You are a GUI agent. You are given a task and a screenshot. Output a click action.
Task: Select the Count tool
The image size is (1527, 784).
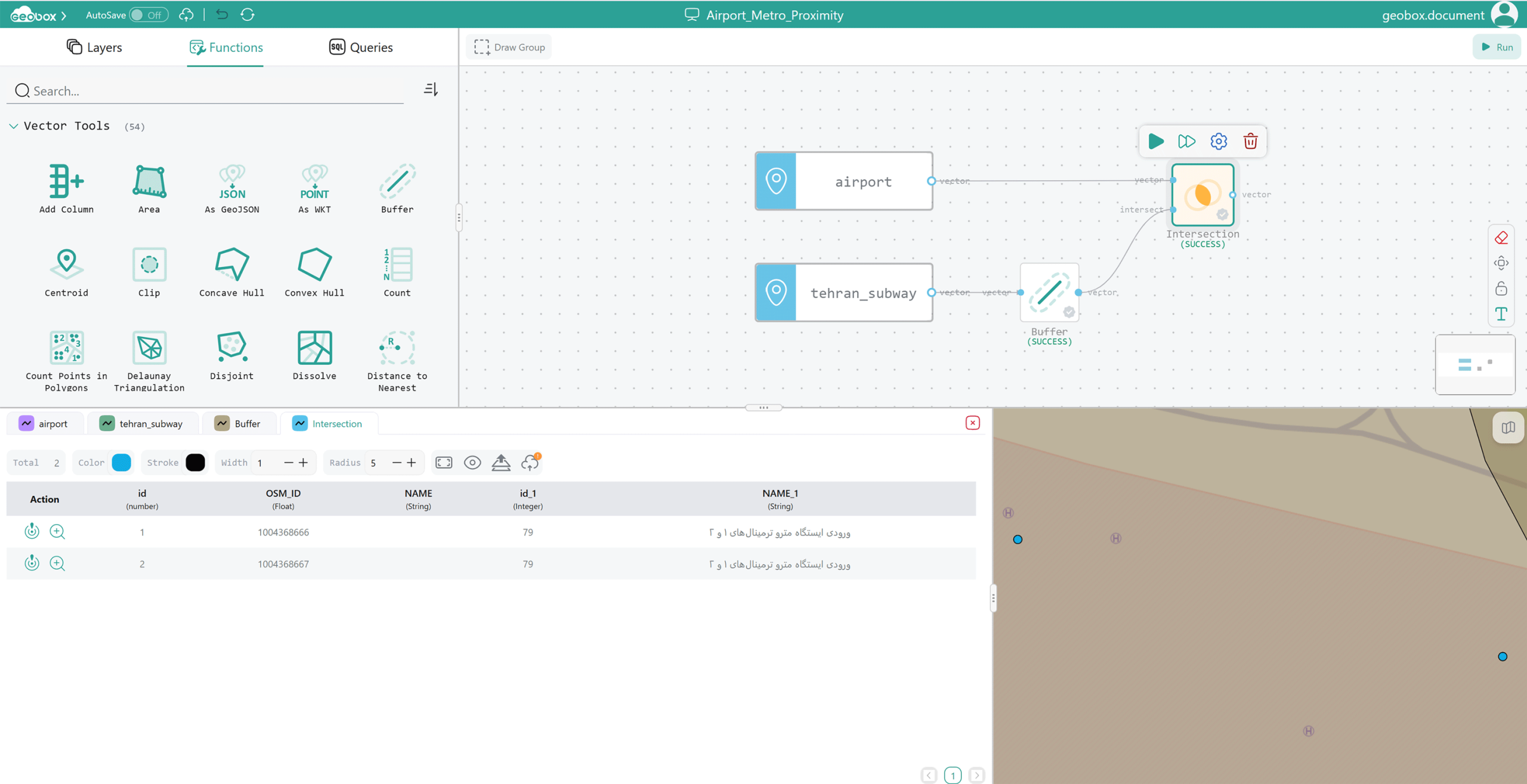(397, 272)
